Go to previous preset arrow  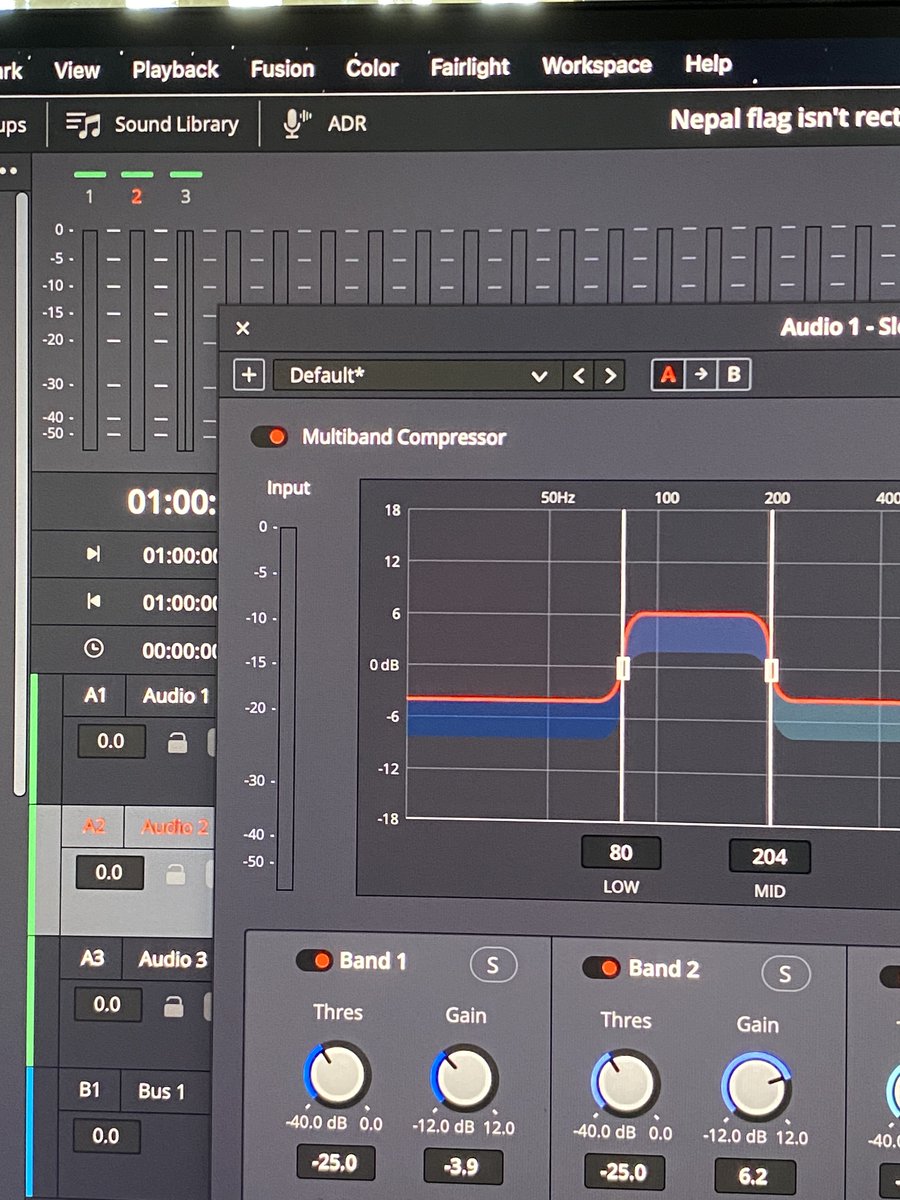click(x=578, y=376)
